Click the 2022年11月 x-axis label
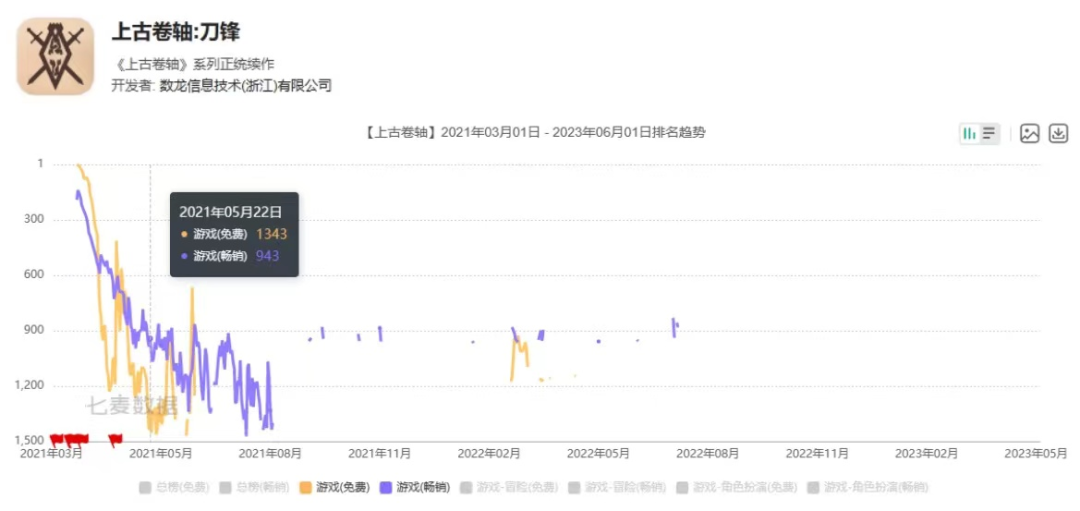 coord(817,453)
